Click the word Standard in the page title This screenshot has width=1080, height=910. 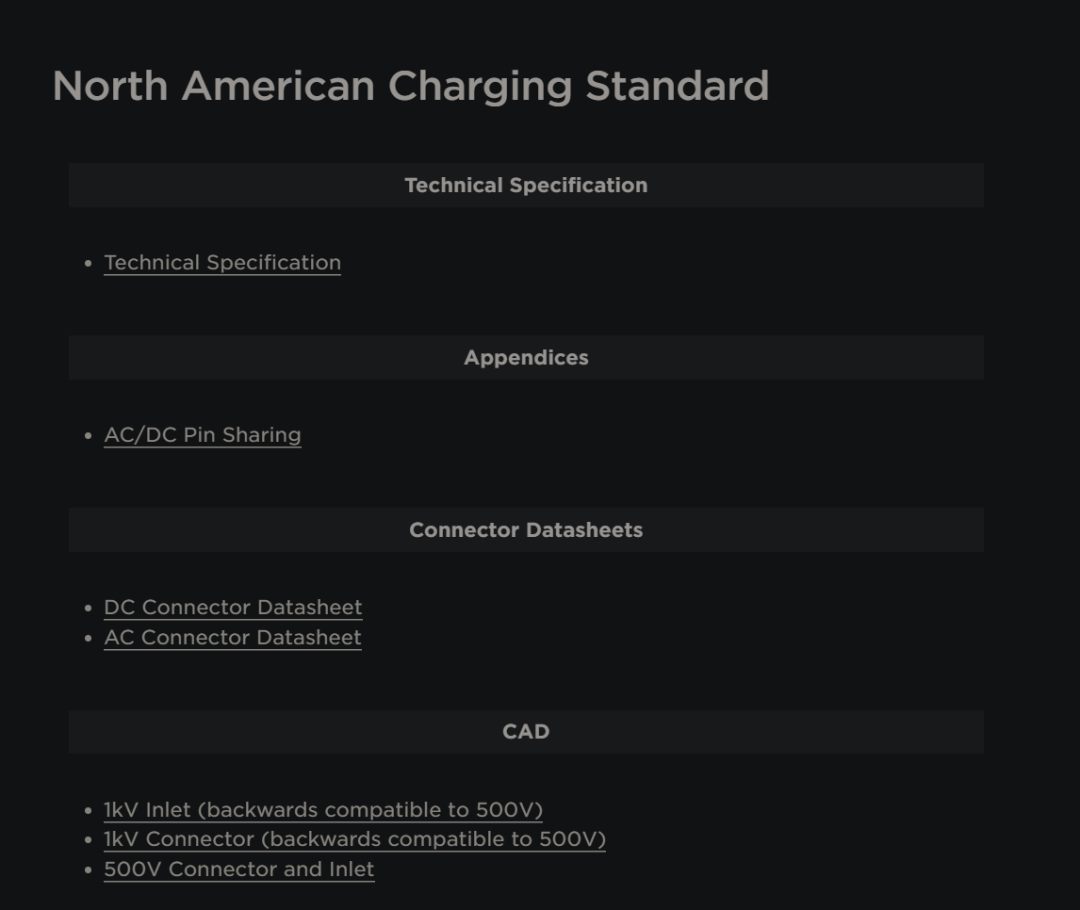point(677,86)
